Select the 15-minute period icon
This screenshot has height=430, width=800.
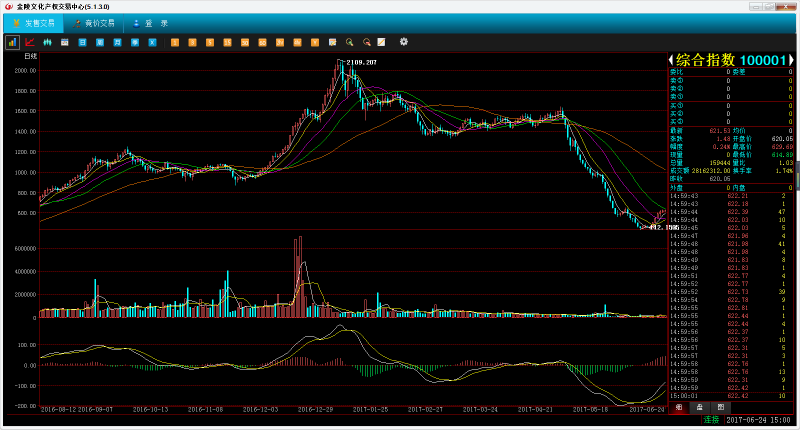pyautogui.click(x=228, y=42)
